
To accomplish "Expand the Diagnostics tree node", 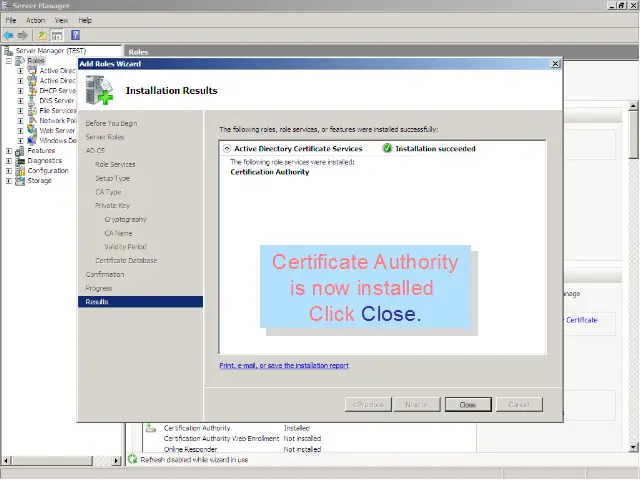I will tap(9, 161).
